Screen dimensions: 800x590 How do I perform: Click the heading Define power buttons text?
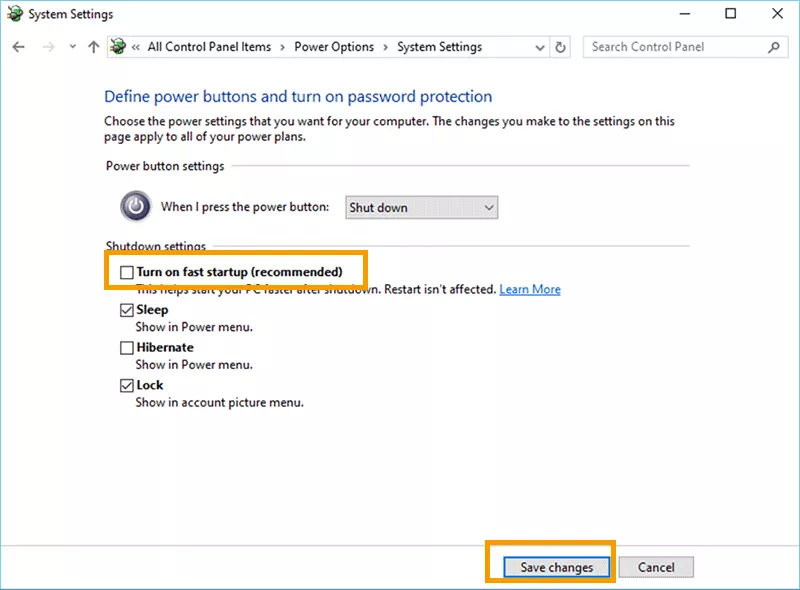click(x=298, y=96)
